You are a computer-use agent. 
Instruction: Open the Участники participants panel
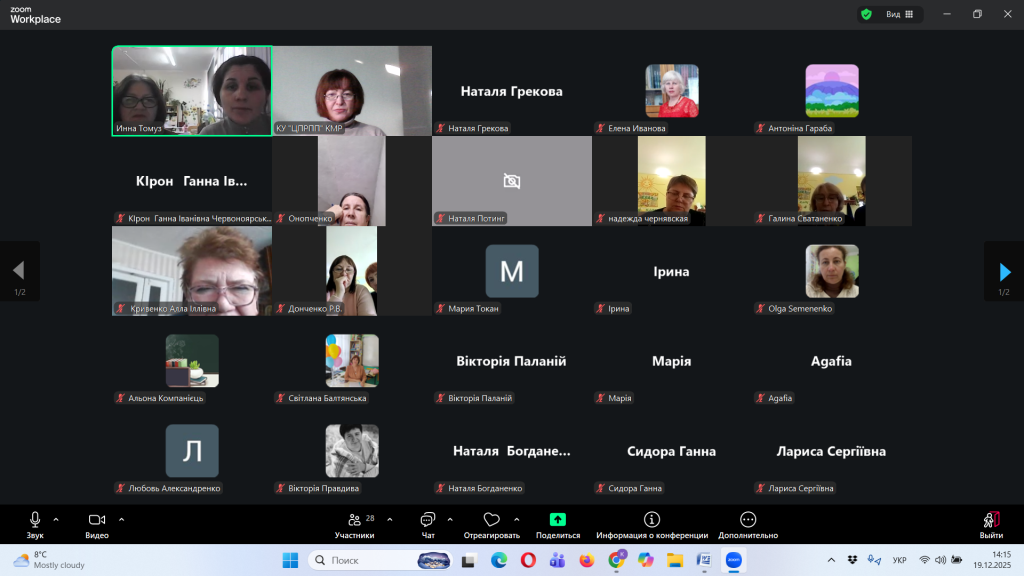click(x=354, y=520)
